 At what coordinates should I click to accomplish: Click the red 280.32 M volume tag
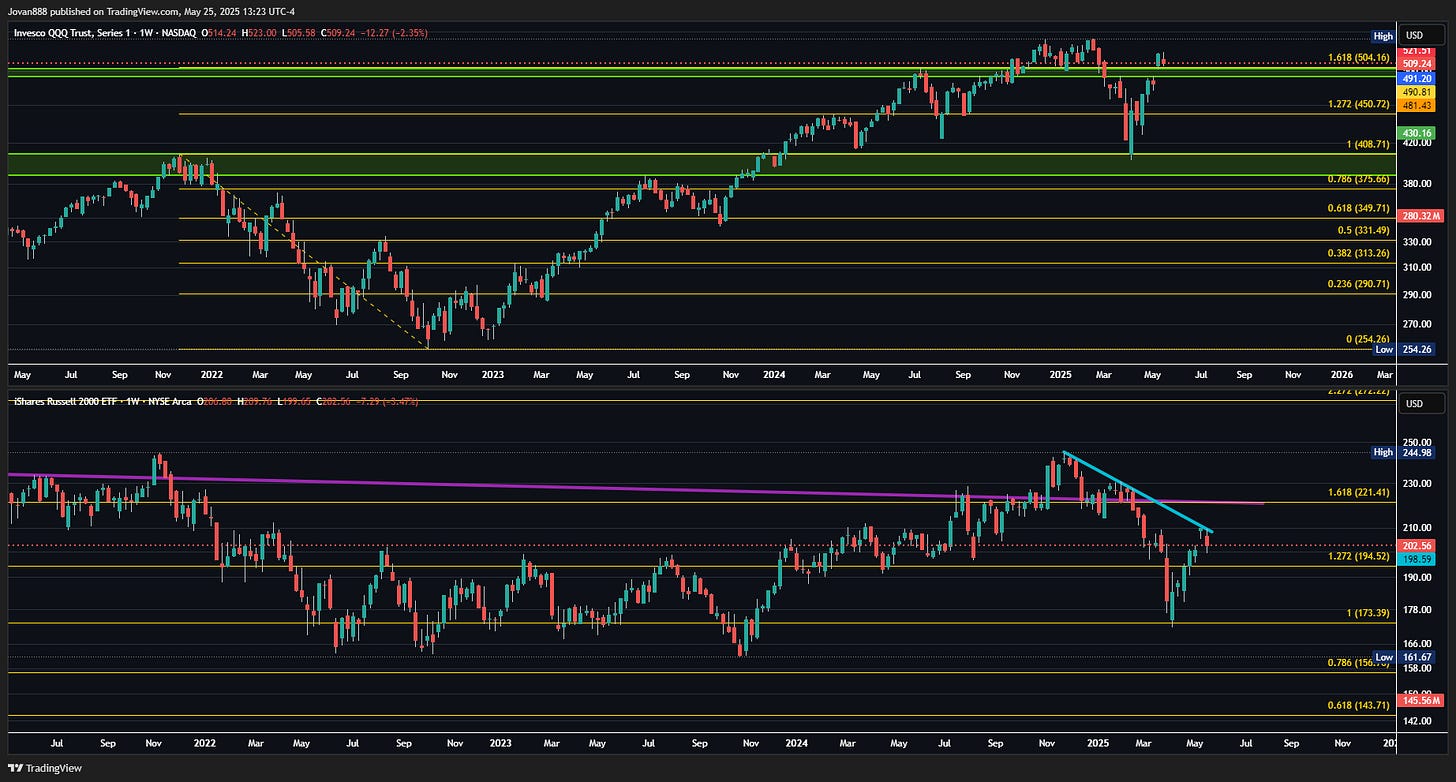click(x=1421, y=216)
